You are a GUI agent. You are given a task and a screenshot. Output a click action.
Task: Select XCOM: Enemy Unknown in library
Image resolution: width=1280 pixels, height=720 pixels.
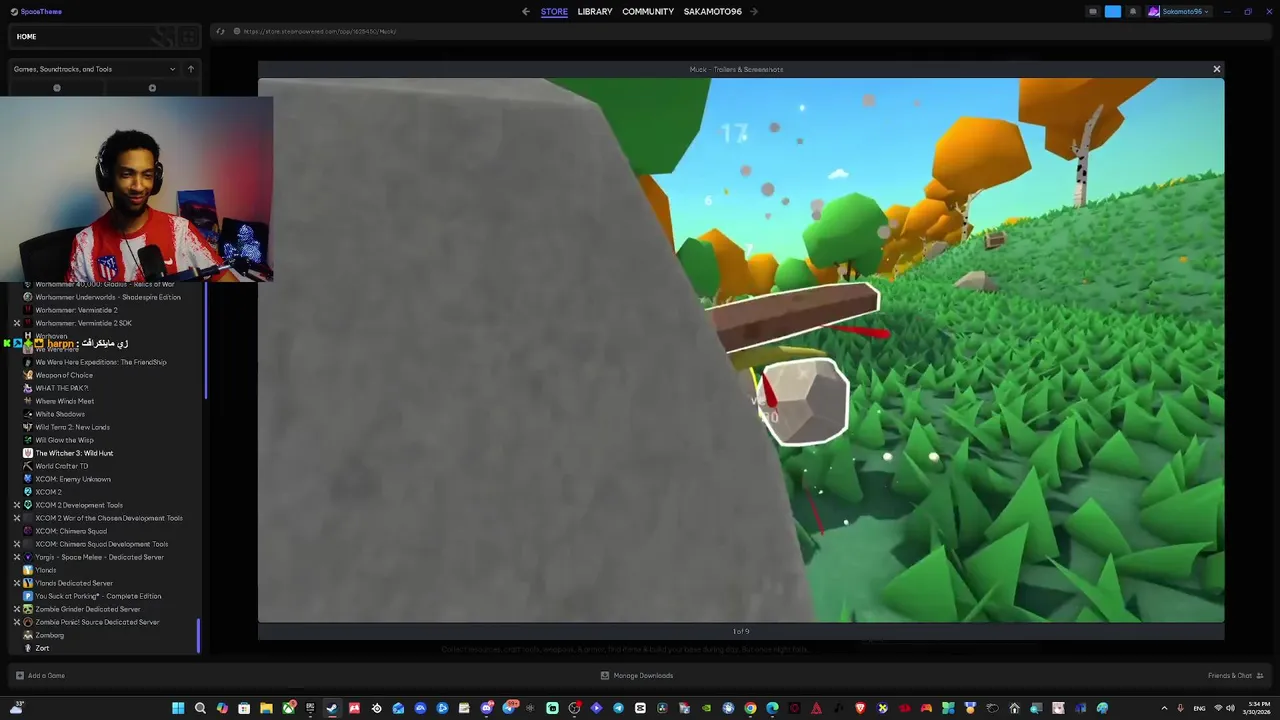tap(73, 479)
